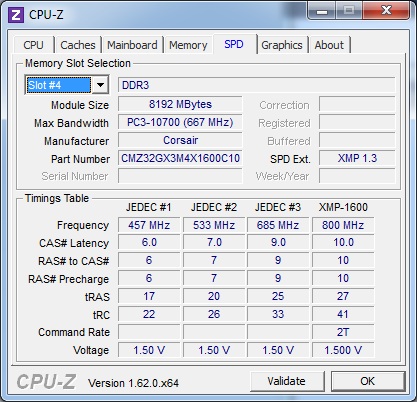Viewport: 417px width, 402px height.
Task: Click the 8192 MBytes module size field
Action: (x=180, y=104)
